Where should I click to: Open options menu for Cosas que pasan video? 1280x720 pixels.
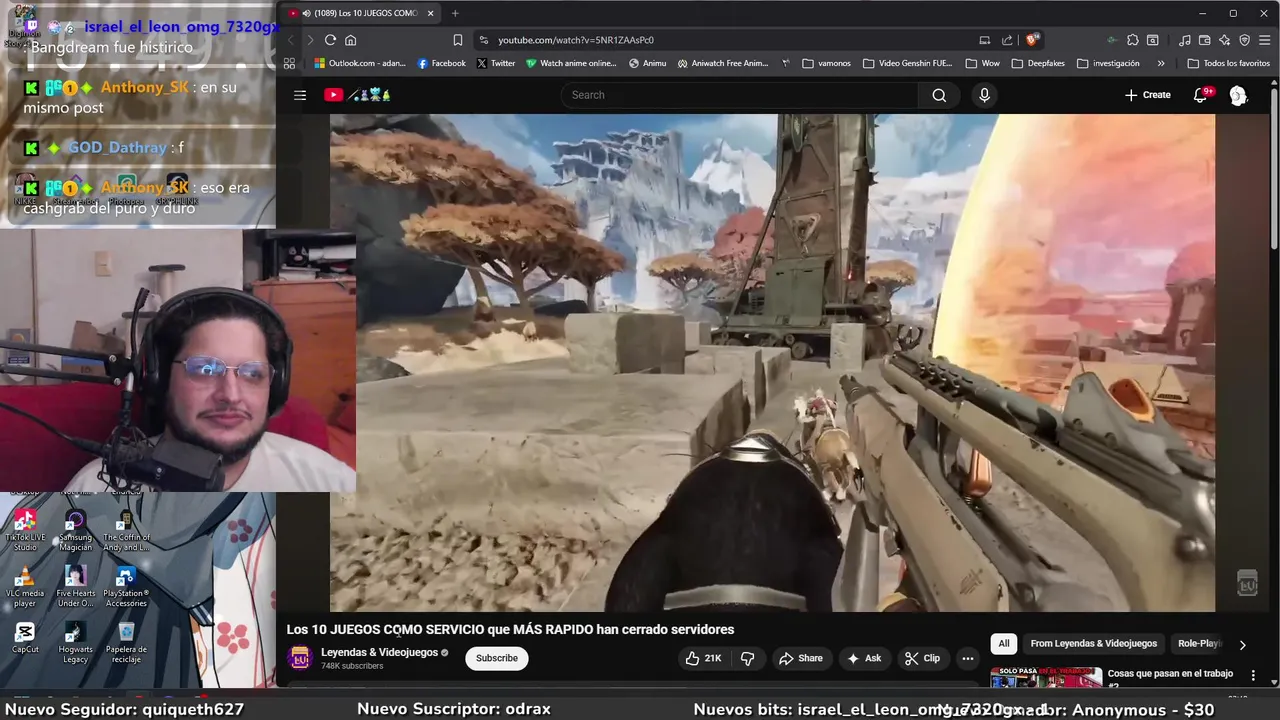tap(1253, 676)
